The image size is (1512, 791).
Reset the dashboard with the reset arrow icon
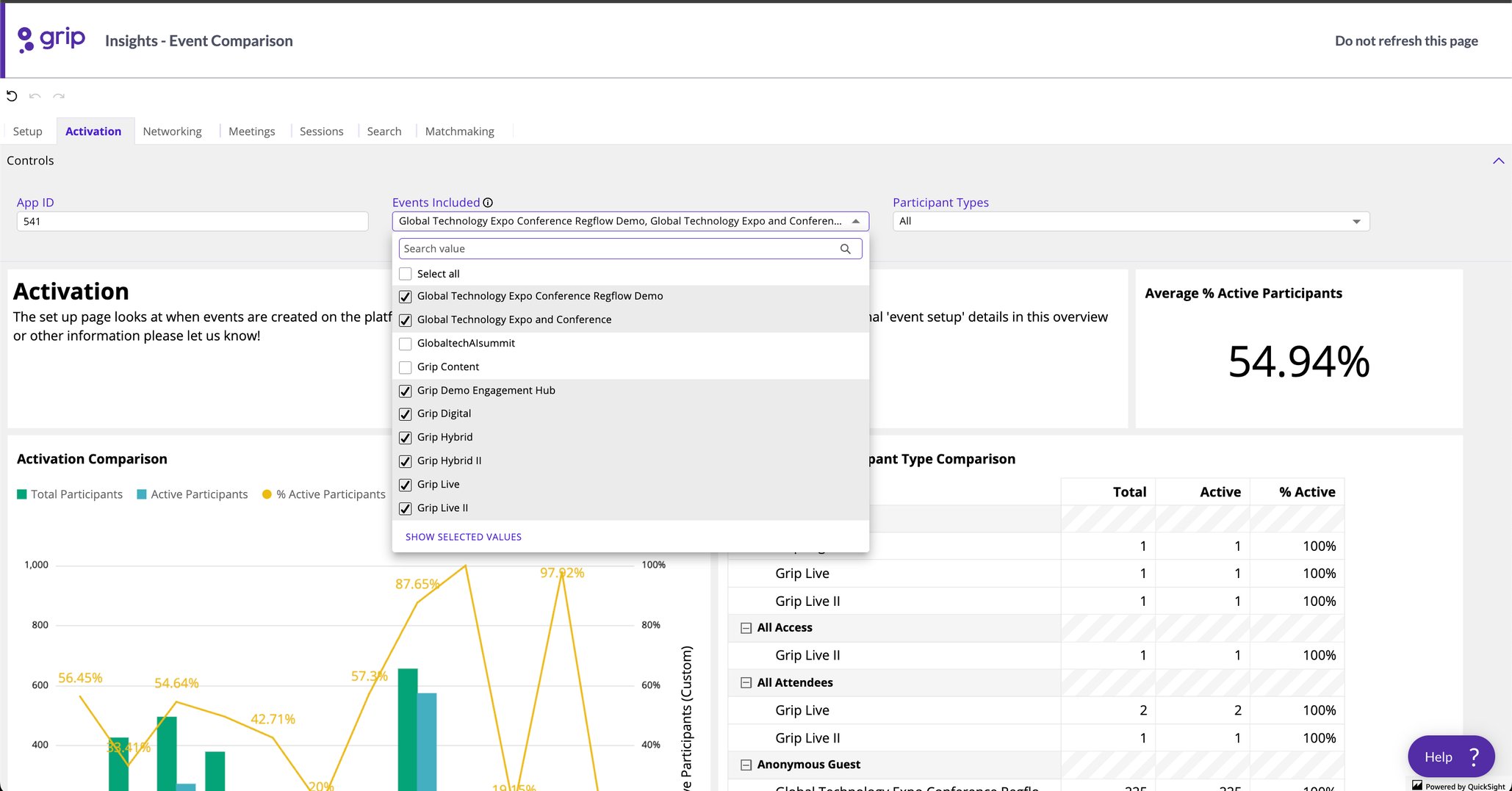tap(12, 96)
